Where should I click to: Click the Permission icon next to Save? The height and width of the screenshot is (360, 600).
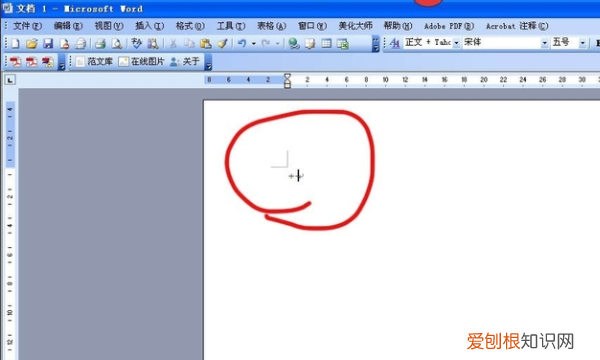pos(64,44)
